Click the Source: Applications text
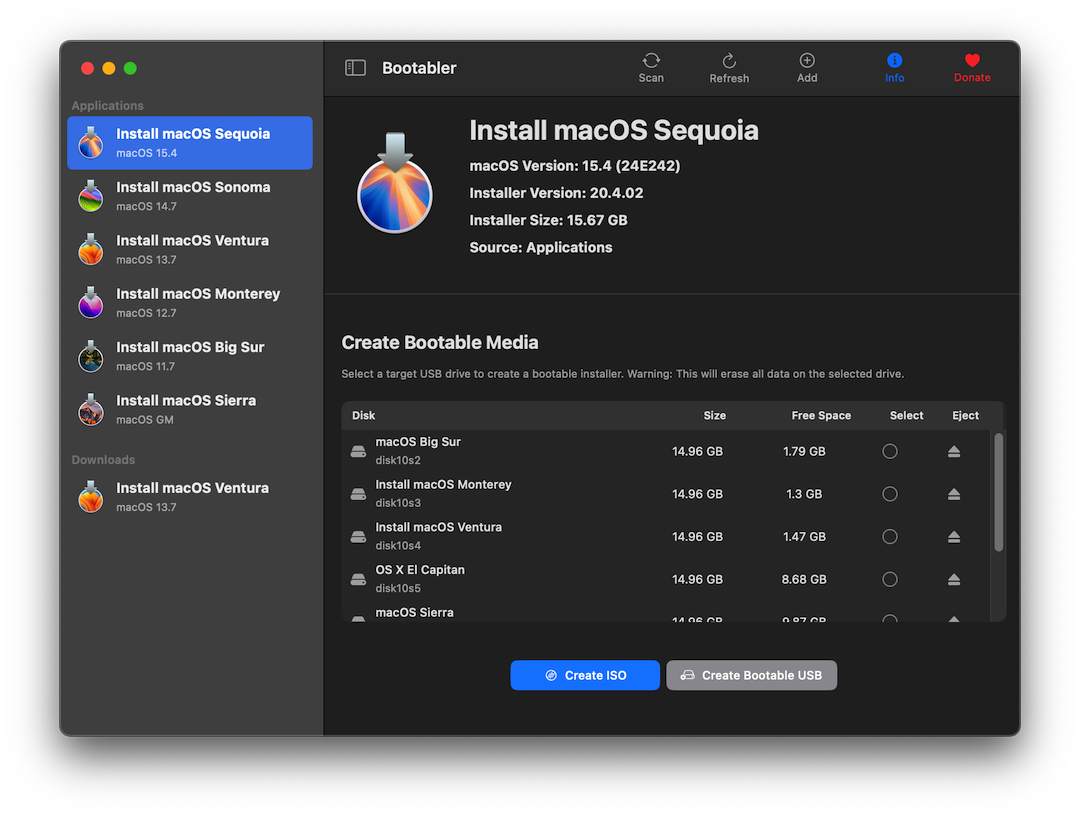 [x=541, y=247]
